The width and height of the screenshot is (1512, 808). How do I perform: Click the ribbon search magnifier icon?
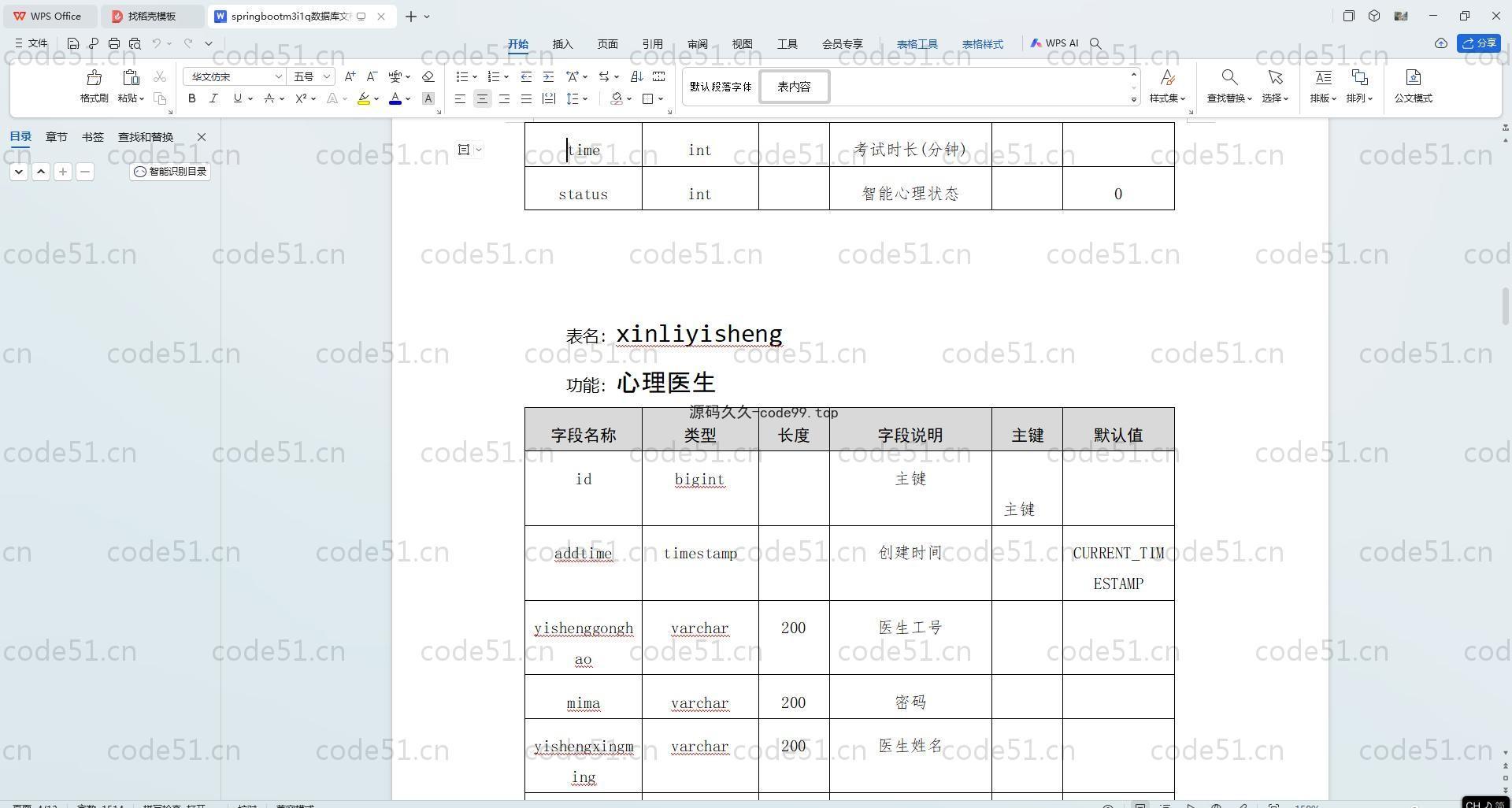[x=1095, y=44]
